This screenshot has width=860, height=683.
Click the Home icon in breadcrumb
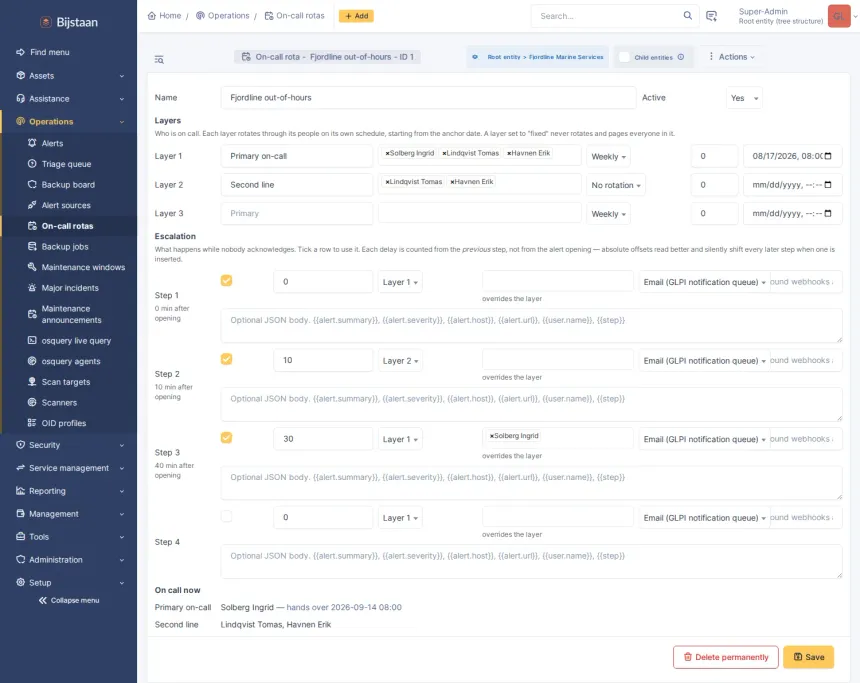(152, 16)
